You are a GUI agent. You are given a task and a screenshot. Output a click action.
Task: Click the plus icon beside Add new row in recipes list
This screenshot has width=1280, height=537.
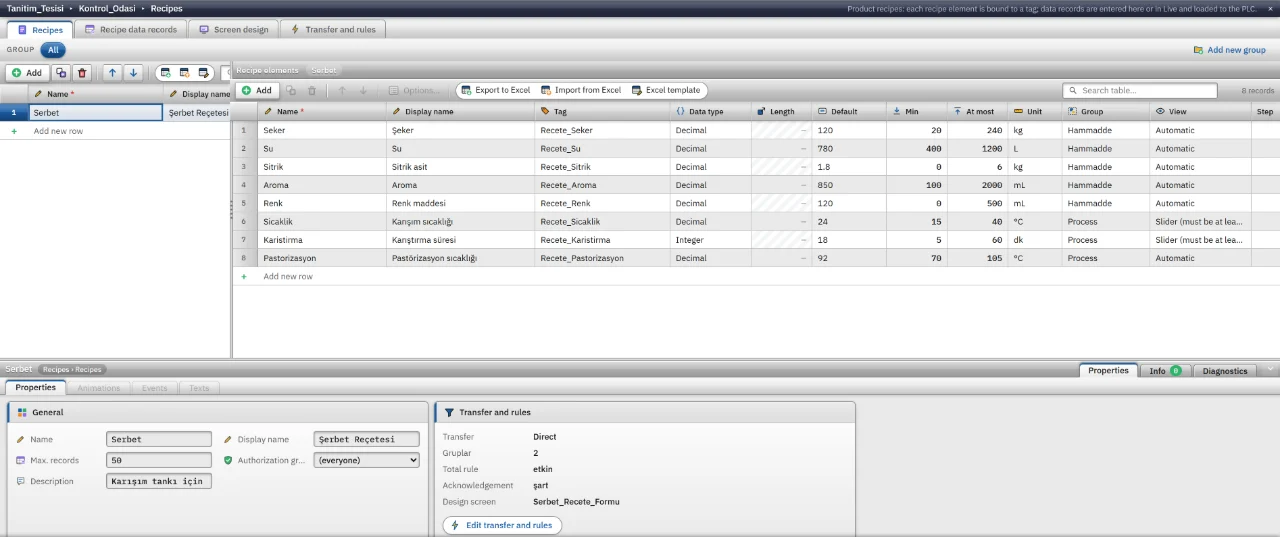tap(14, 131)
